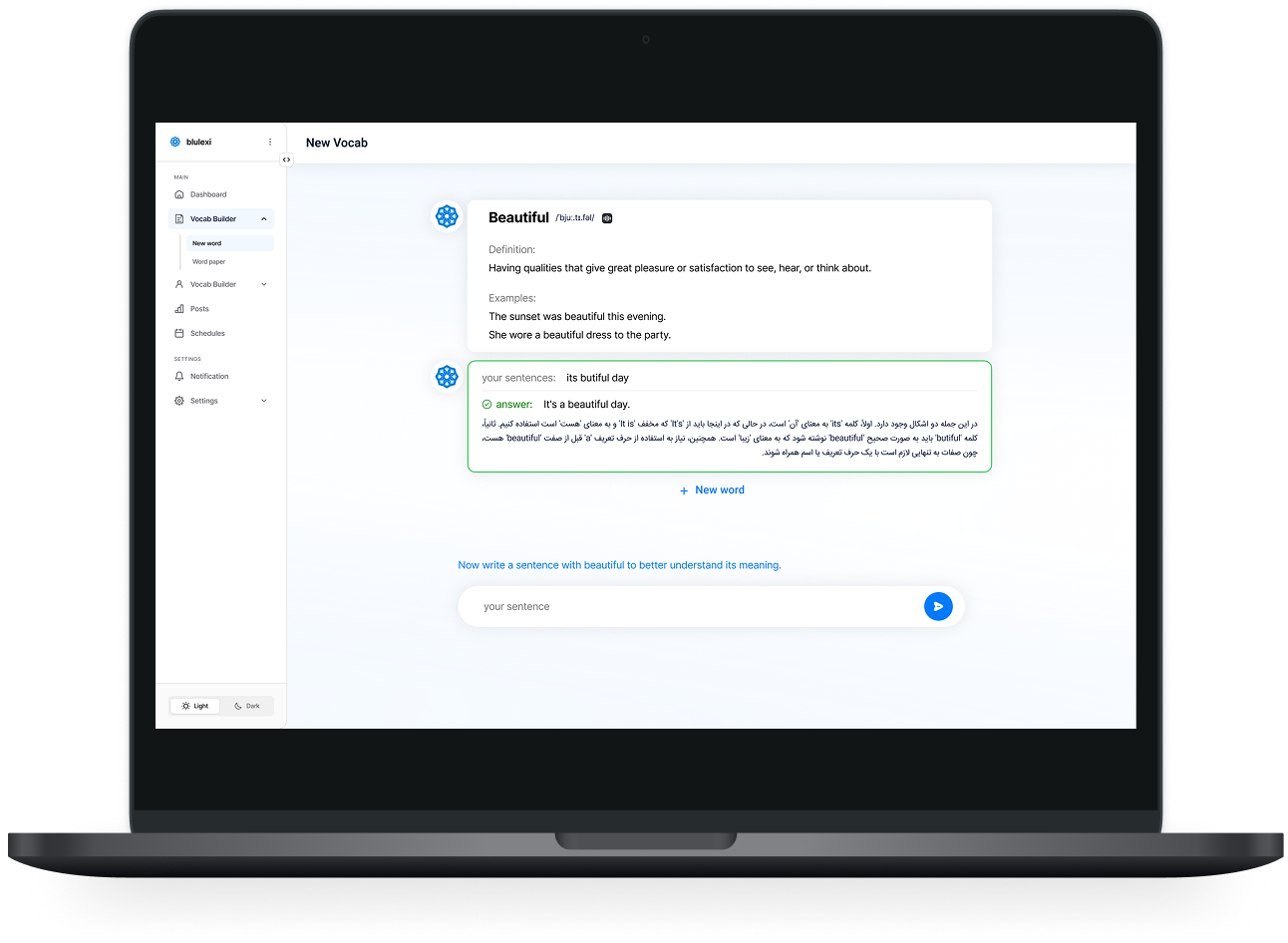Select the New word submenu item
This screenshot has height=943, width=1288.
[x=207, y=243]
